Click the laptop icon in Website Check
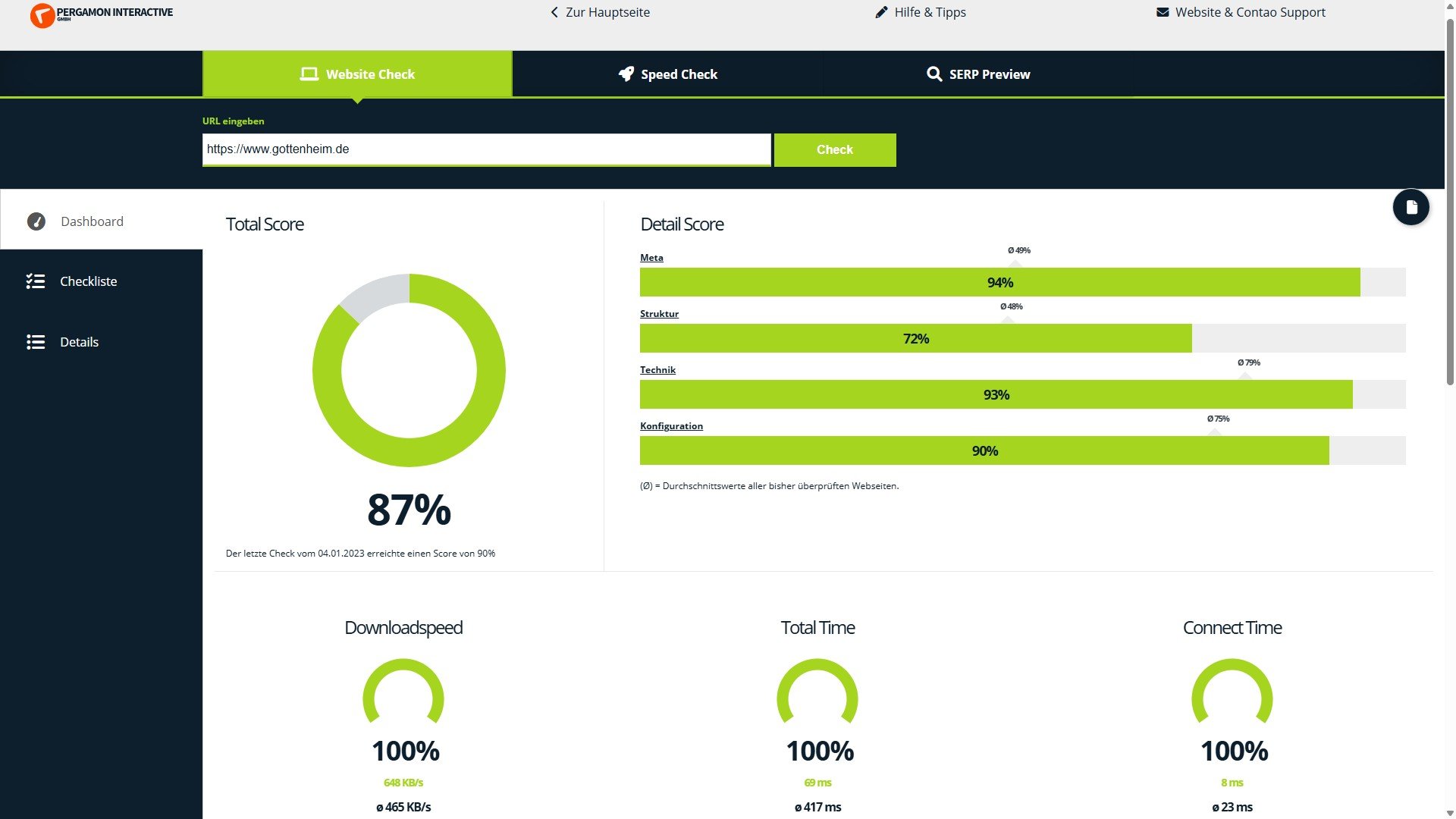Image resolution: width=1456 pixels, height=819 pixels. pos(309,74)
